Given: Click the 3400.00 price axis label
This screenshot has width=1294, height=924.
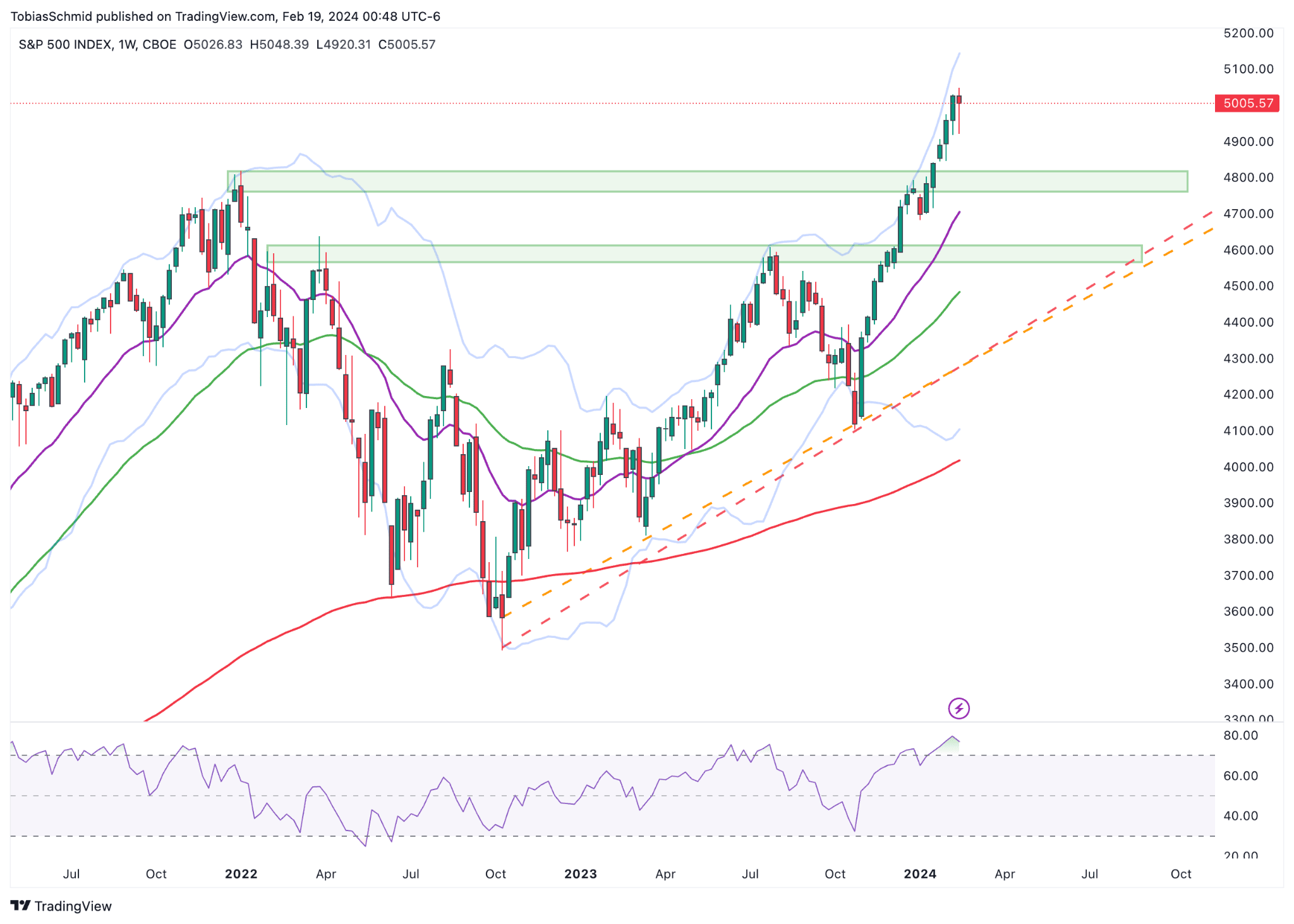Looking at the screenshot, I should (1249, 684).
